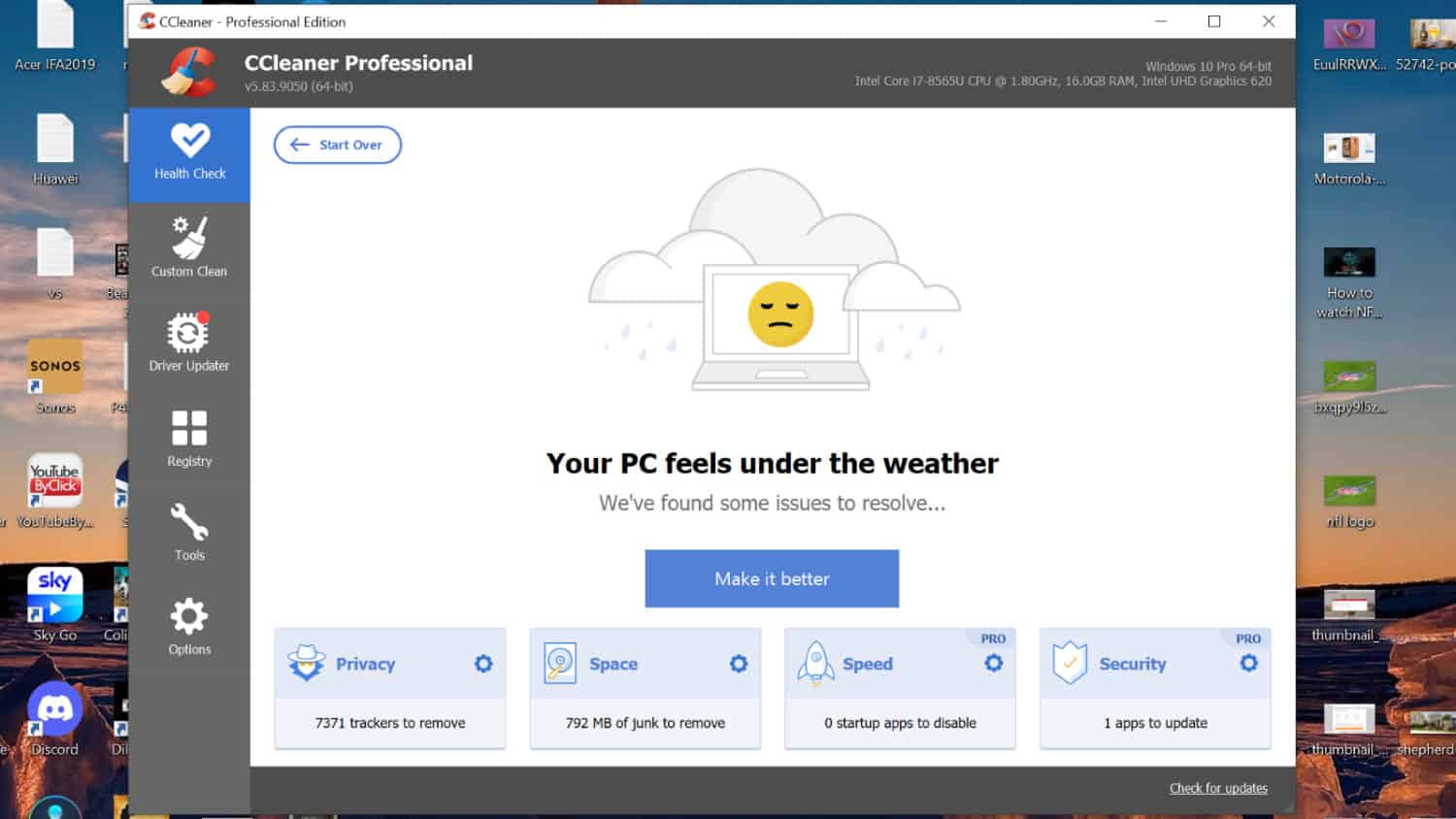Viewport: 1456px width, 819px height.
Task: Click the Security shield icon
Action: point(1070,664)
